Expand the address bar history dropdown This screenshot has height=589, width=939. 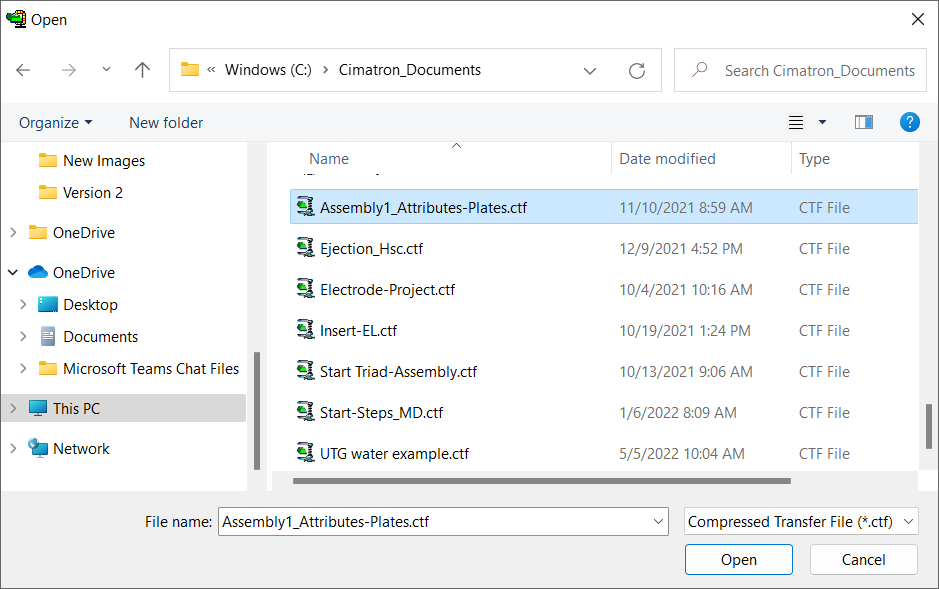[x=590, y=71]
